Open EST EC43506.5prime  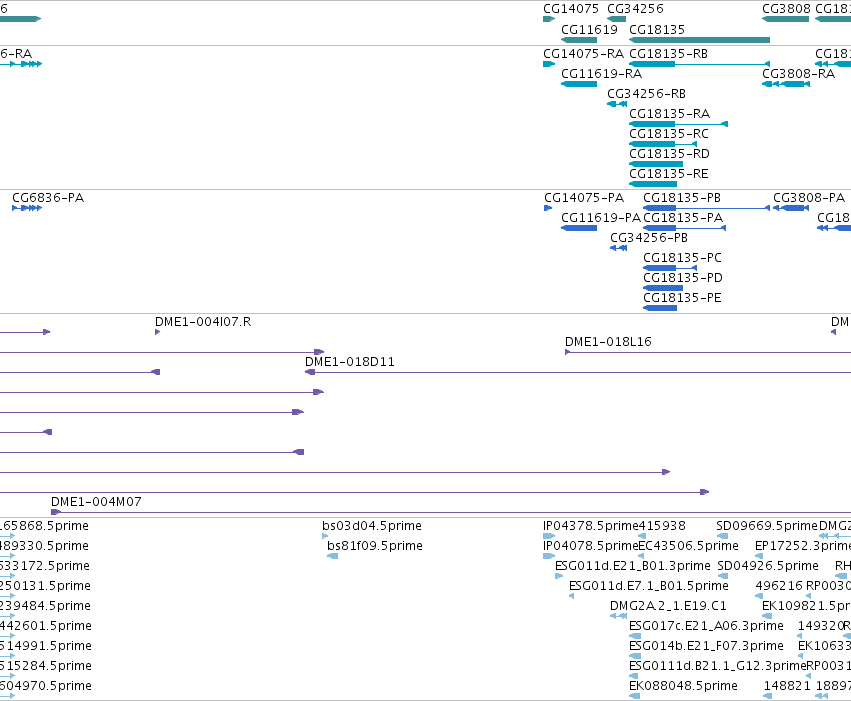(641, 556)
